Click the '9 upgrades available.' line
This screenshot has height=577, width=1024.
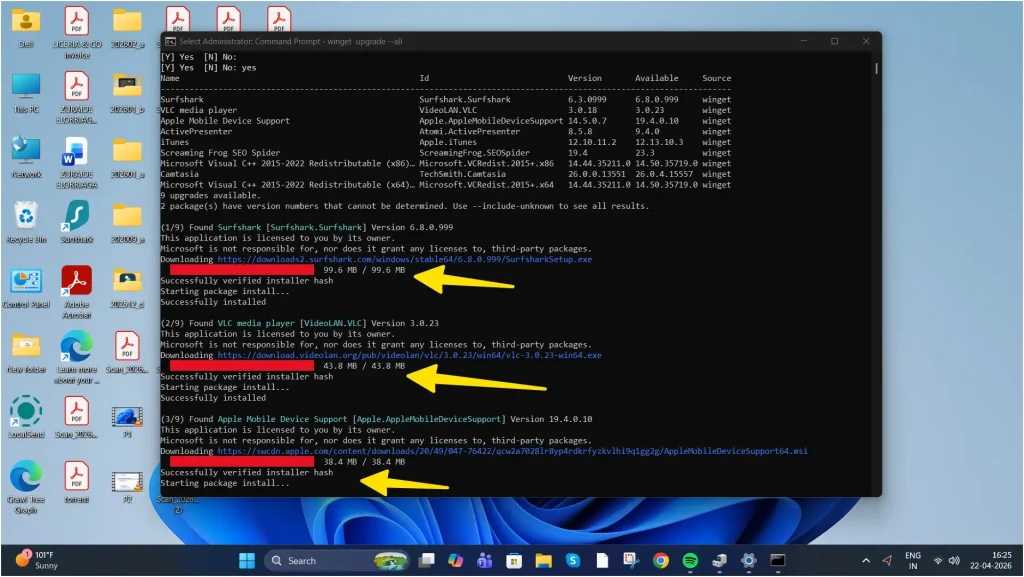pyautogui.click(x=210, y=195)
